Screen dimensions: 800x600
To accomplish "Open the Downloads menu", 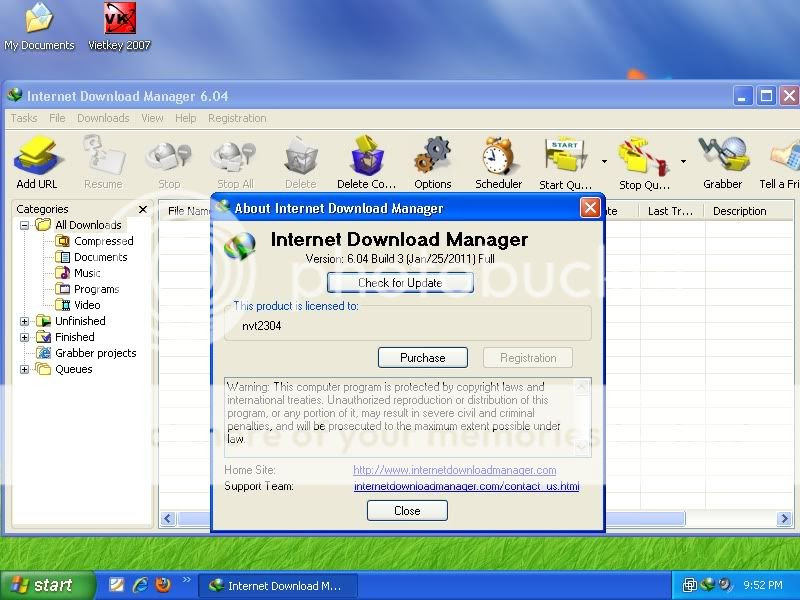I will tap(103, 118).
